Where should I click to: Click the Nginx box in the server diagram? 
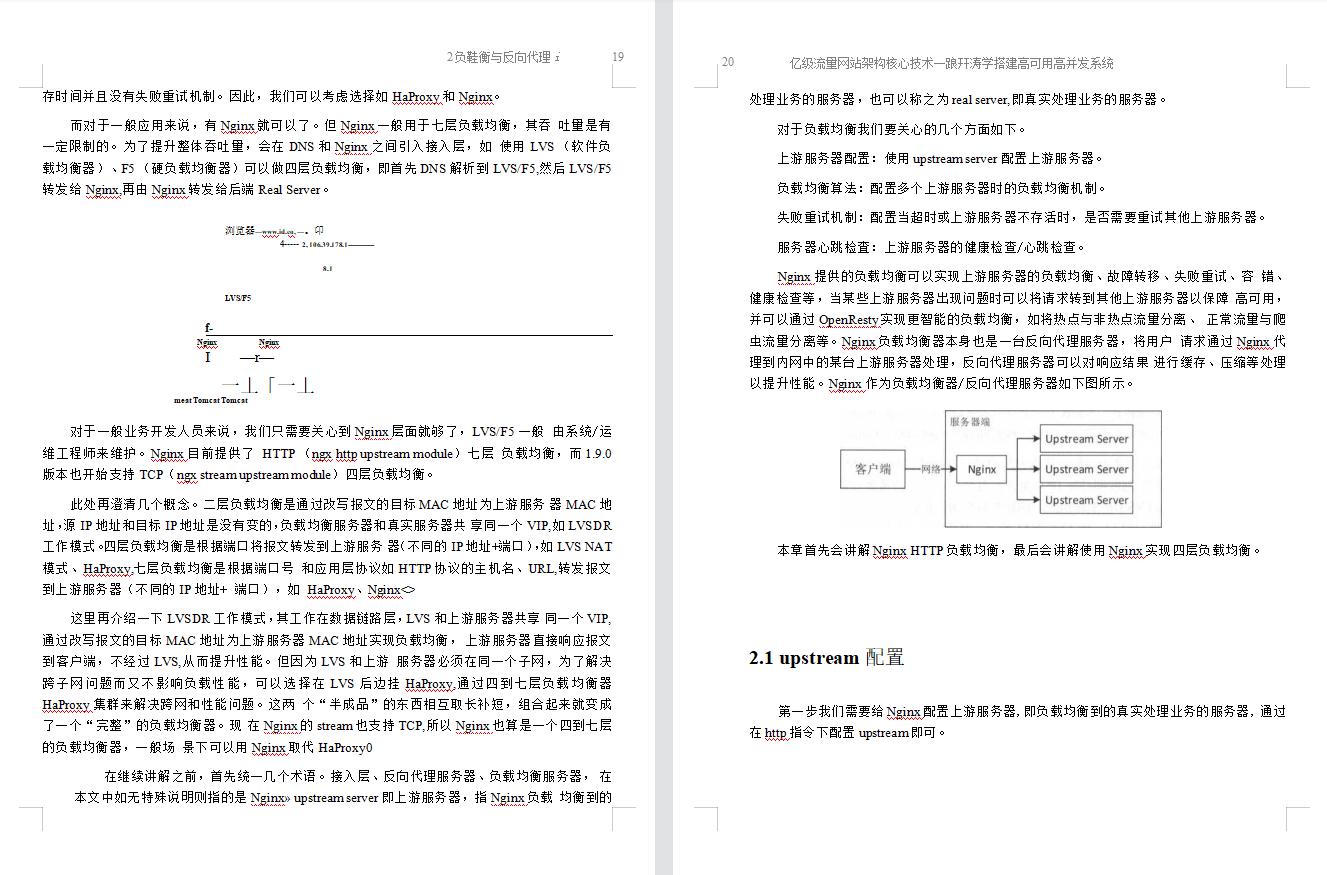pos(981,470)
